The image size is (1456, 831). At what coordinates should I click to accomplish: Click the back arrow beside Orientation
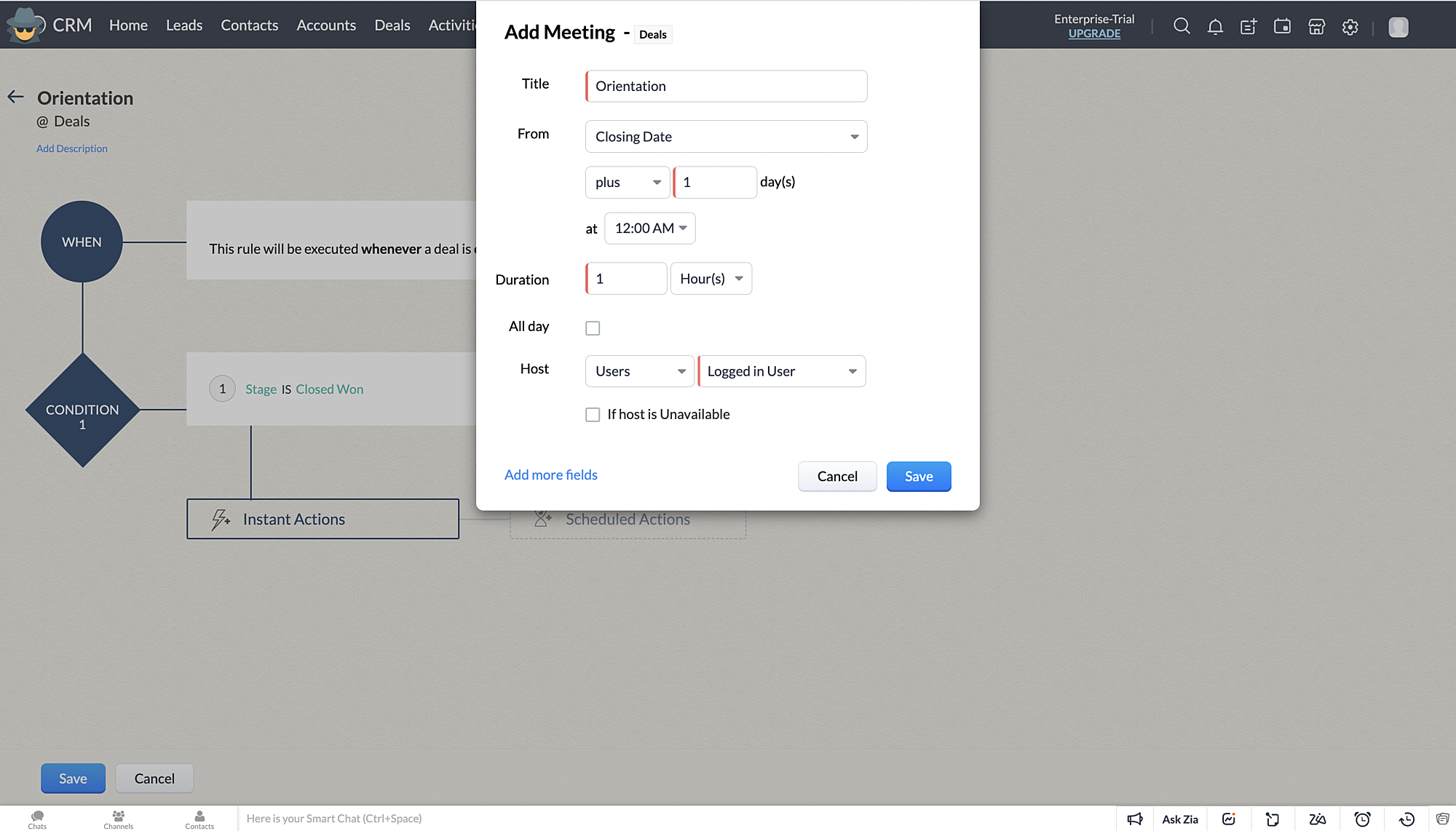tap(16, 97)
